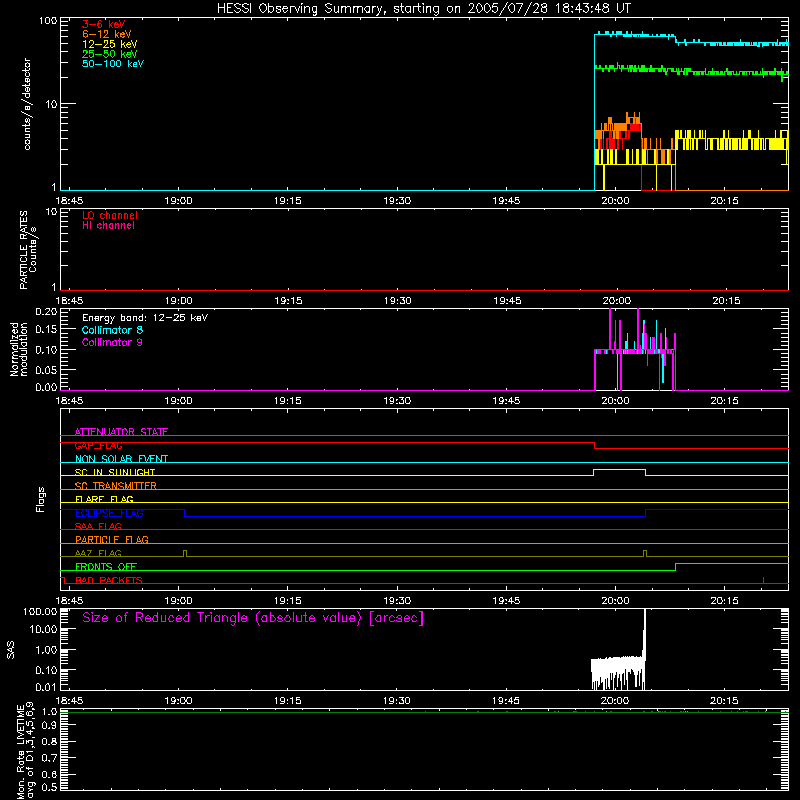This screenshot has height=800, width=800.
Task: Select the FRONTS_OFF flag label
Action: [106, 566]
